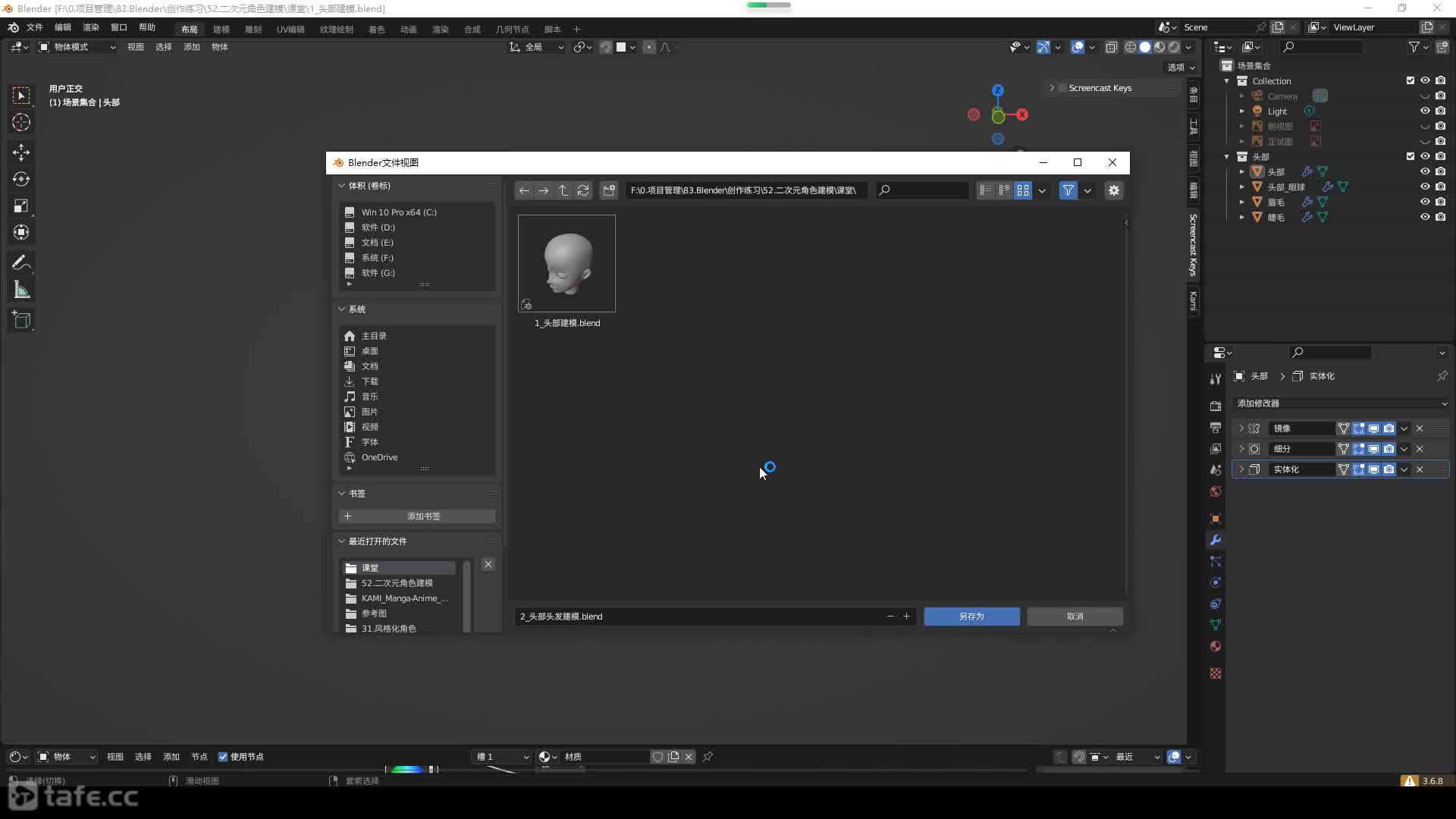Remove the 镜像 modifier
This screenshot has height=819, width=1456.
coord(1420,428)
